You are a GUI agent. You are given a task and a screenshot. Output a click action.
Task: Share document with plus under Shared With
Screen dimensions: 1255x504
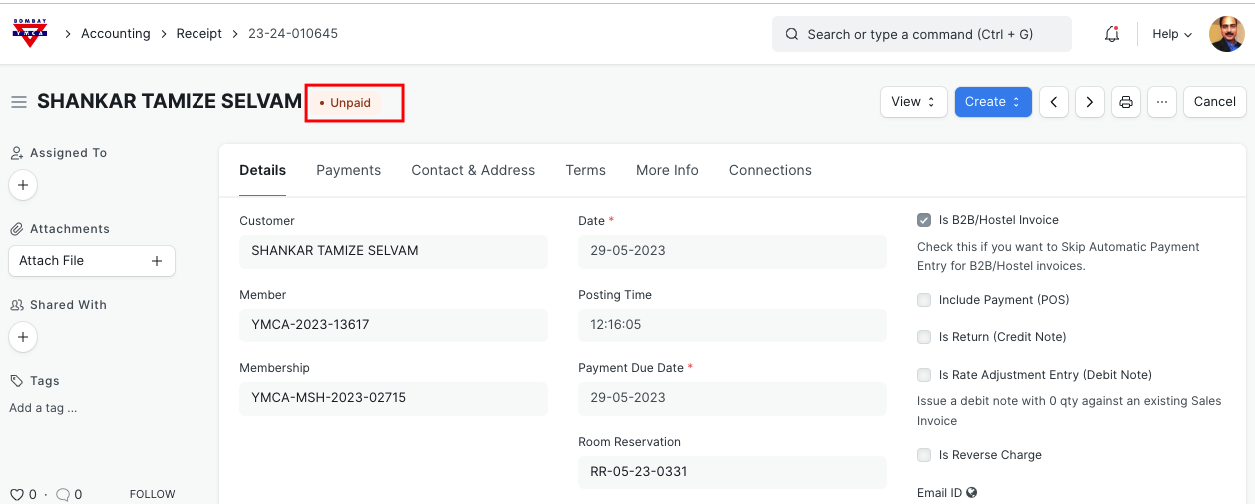tap(23, 337)
